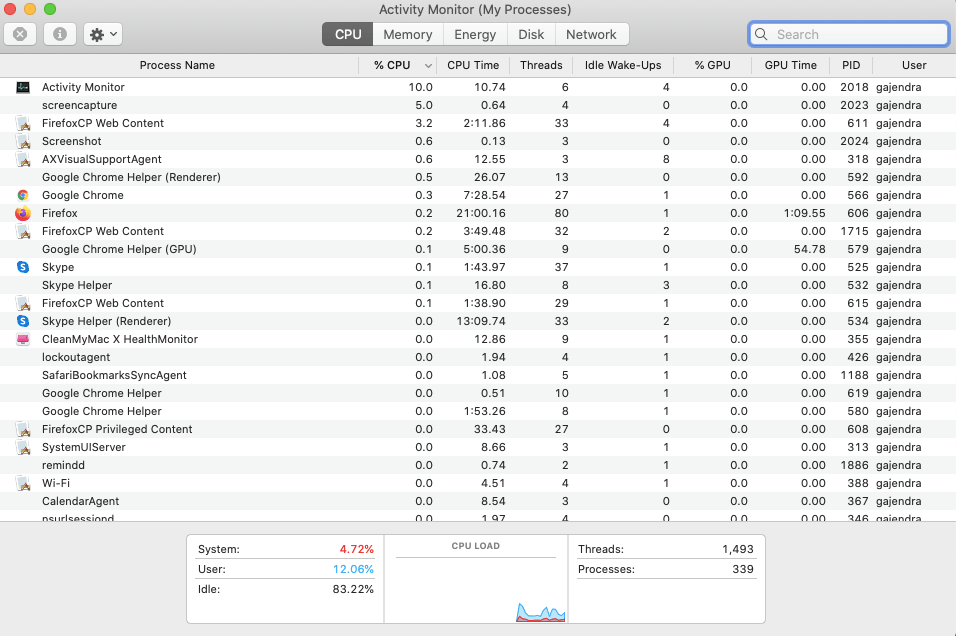Open the Disk tab

tap(531, 33)
